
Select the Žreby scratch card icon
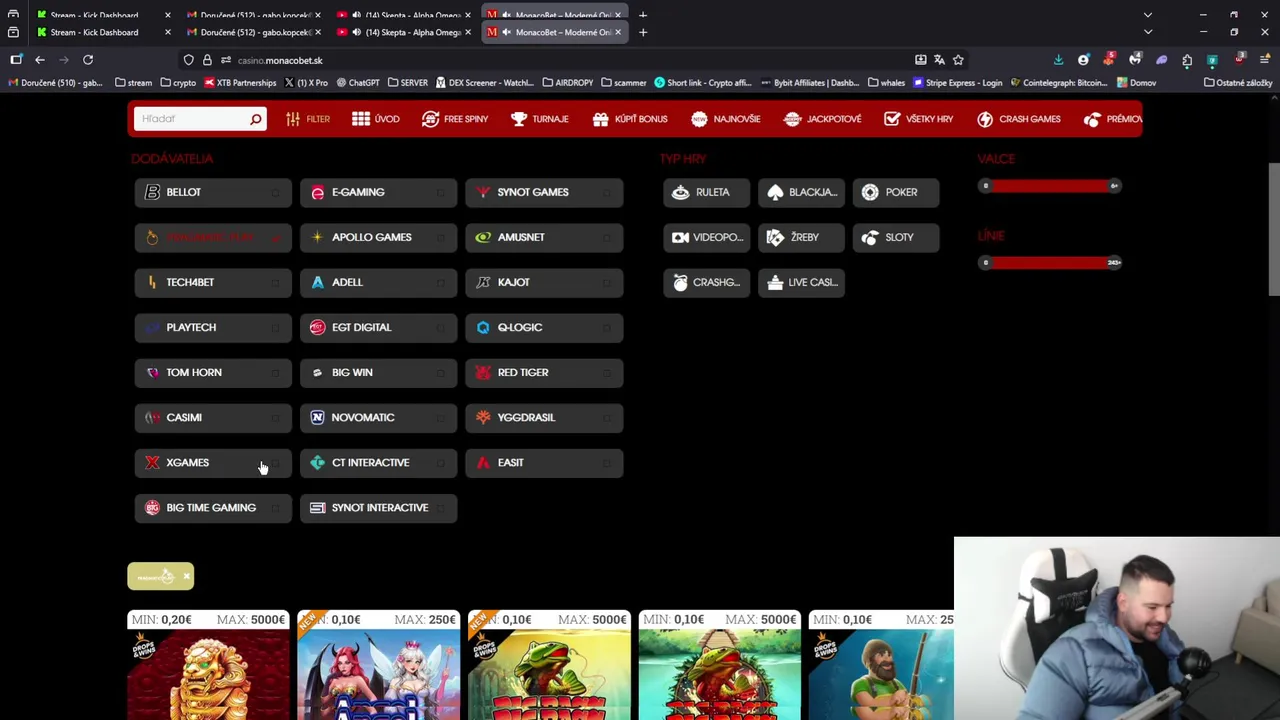coord(775,237)
